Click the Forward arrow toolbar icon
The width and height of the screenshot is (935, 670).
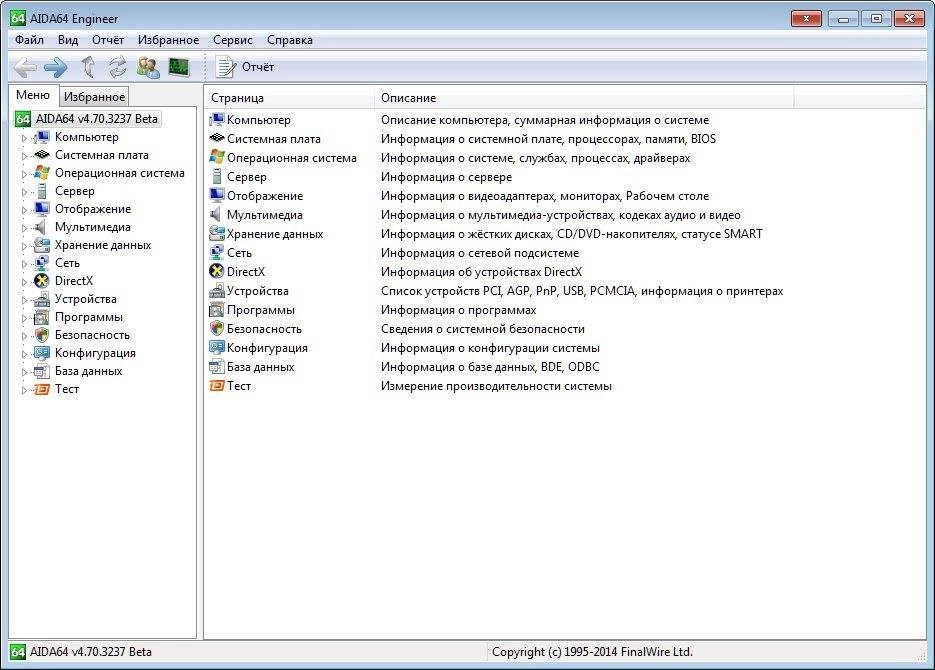[56, 67]
